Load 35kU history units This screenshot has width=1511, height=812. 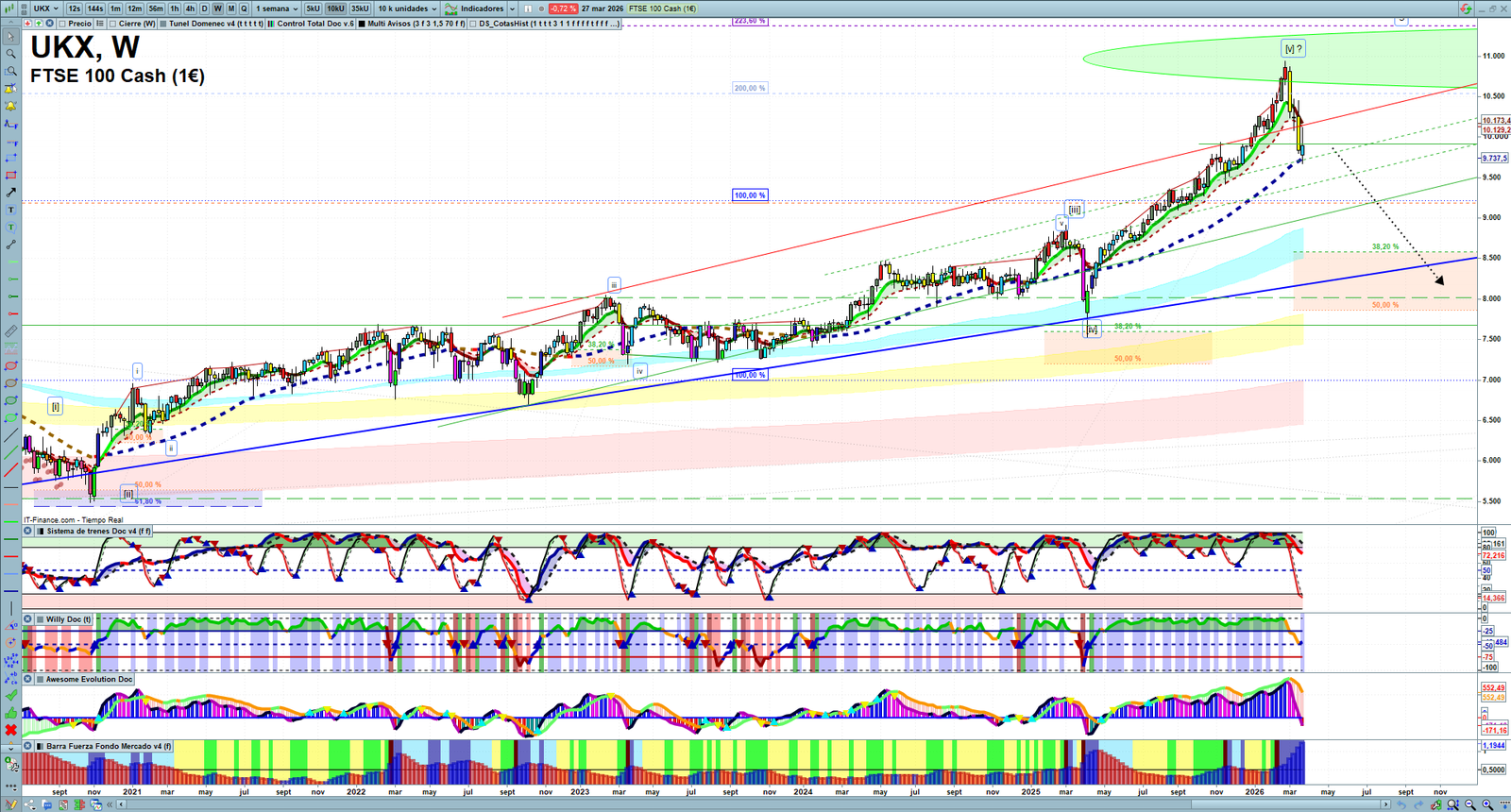pos(360,8)
